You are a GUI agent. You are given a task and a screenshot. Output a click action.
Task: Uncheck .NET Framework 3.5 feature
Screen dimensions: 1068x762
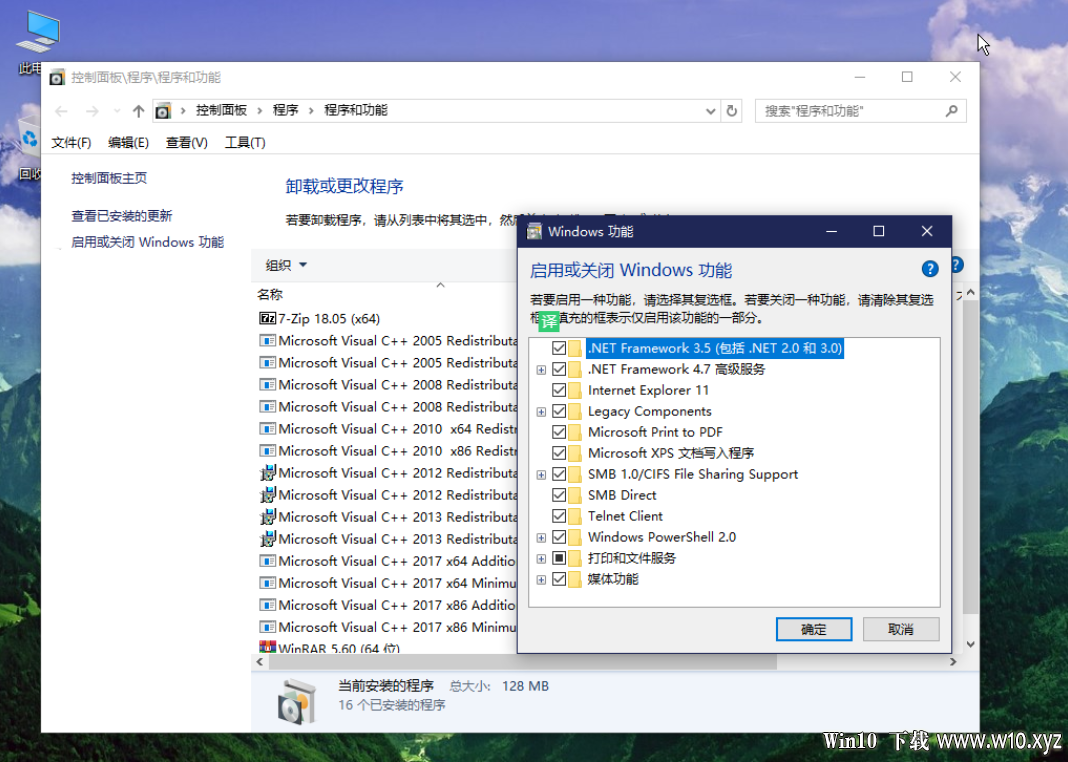pyautogui.click(x=559, y=348)
